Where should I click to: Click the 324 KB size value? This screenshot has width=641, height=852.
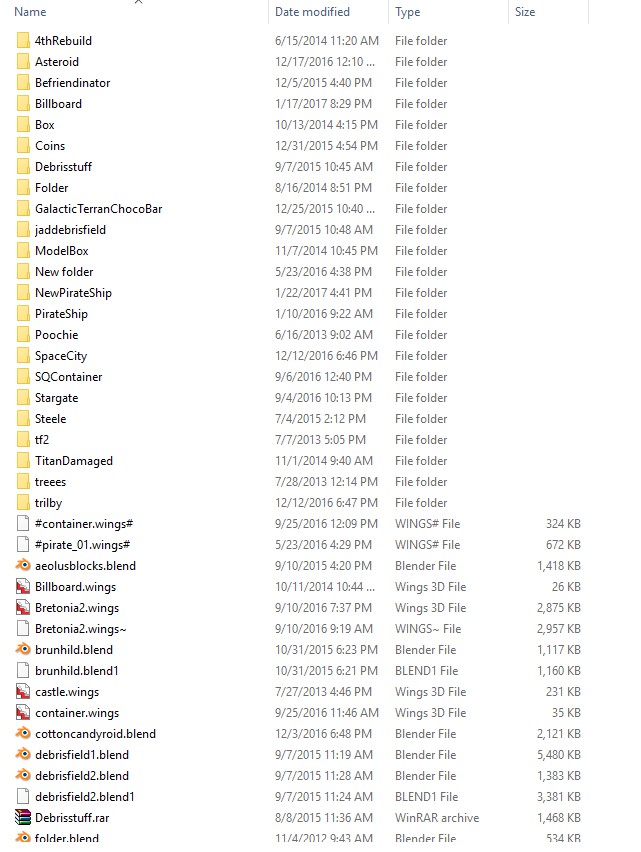pos(563,524)
